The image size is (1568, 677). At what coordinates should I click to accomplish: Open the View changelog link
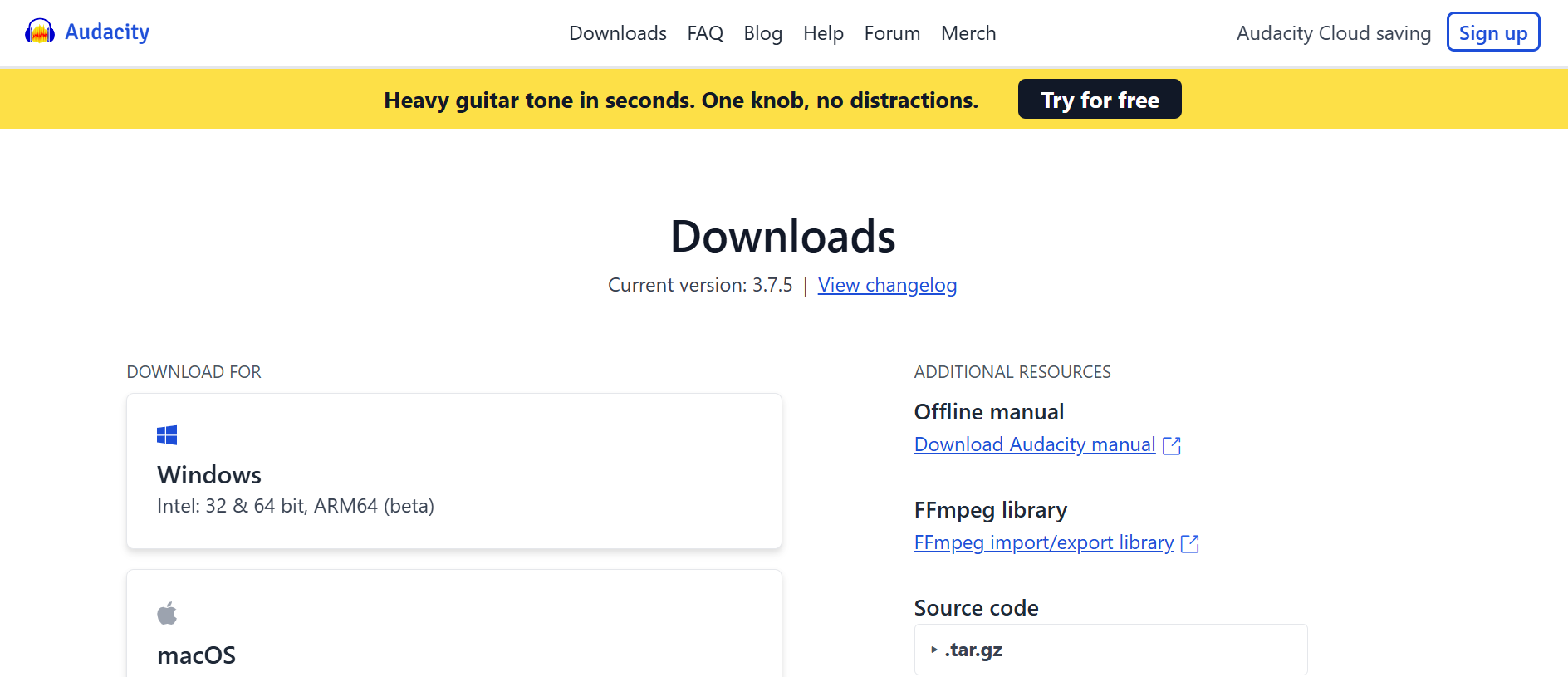tap(887, 285)
